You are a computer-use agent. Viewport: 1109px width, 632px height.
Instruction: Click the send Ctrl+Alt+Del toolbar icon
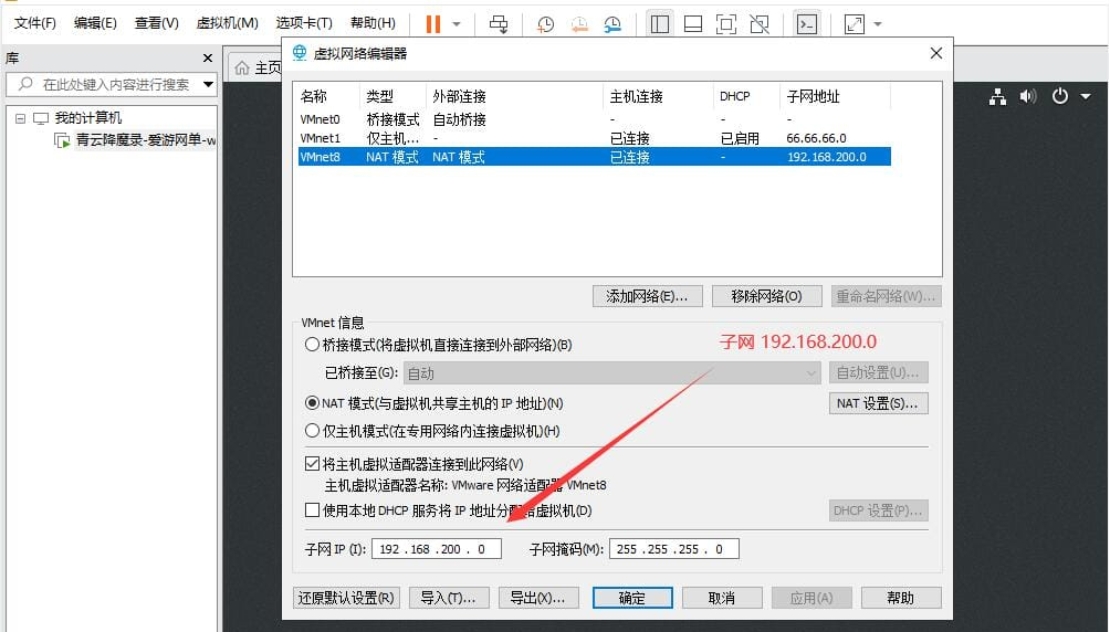tap(498, 24)
